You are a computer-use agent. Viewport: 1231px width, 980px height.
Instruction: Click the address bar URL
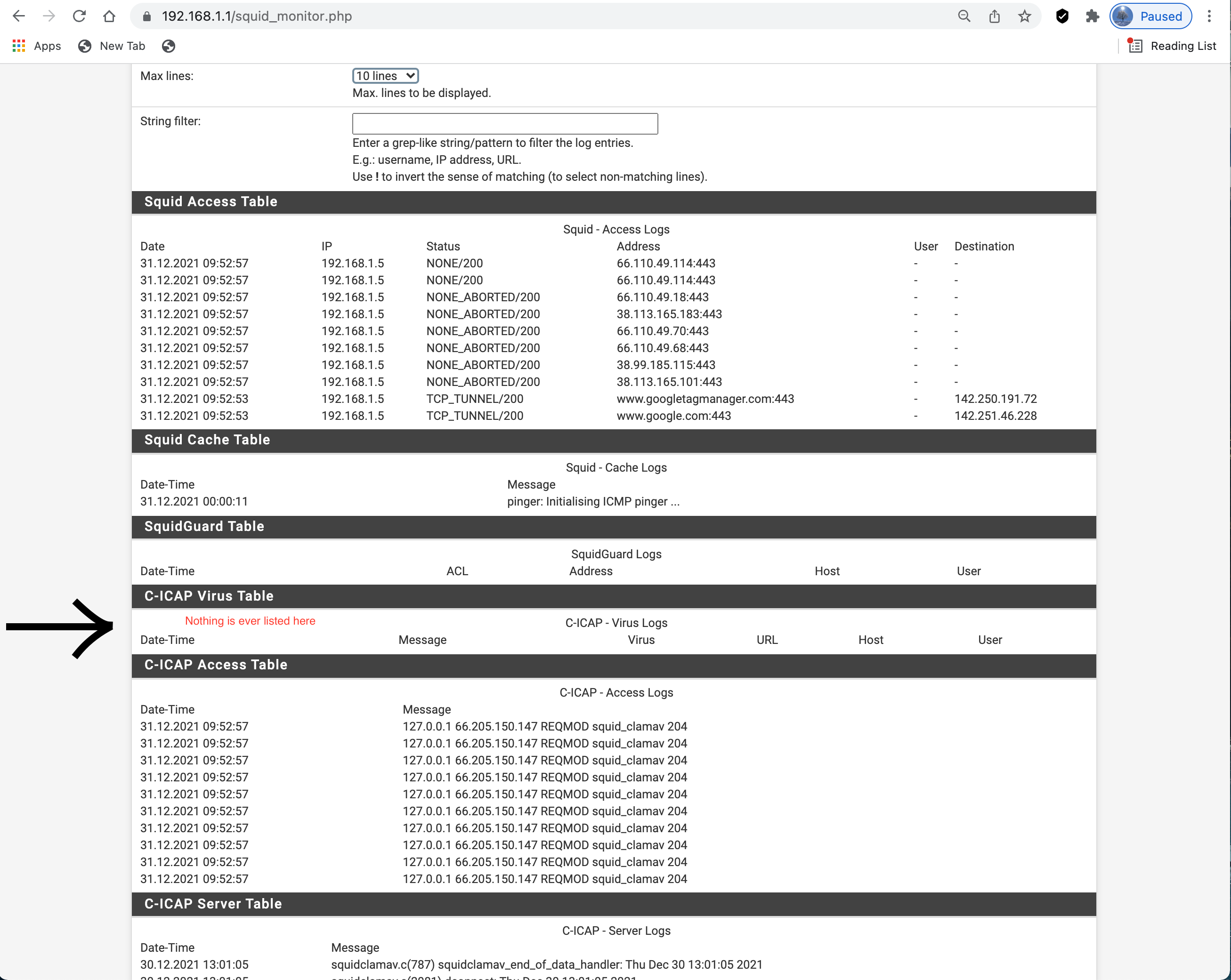(x=257, y=16)
